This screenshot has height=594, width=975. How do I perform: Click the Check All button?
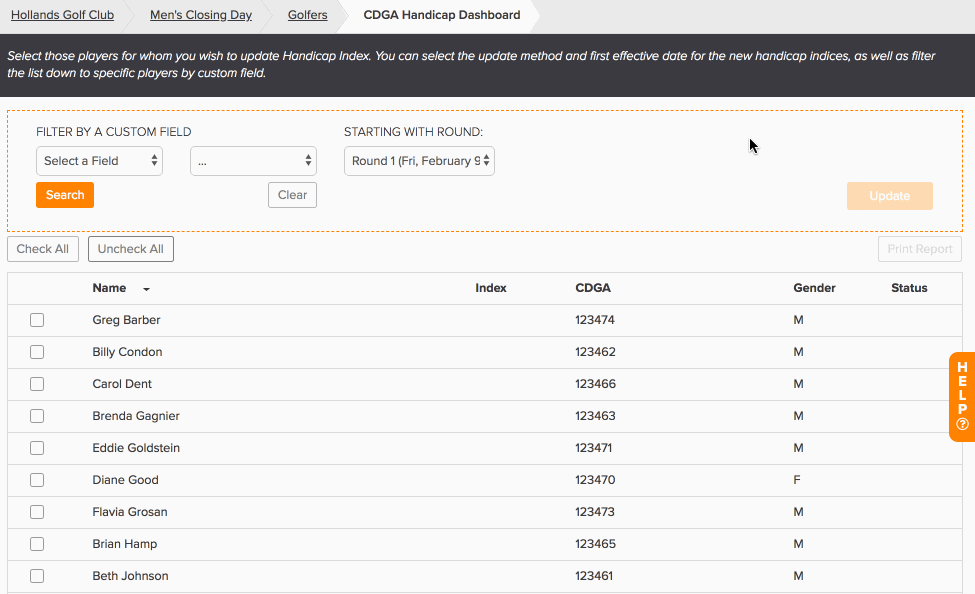pos(43,249)
